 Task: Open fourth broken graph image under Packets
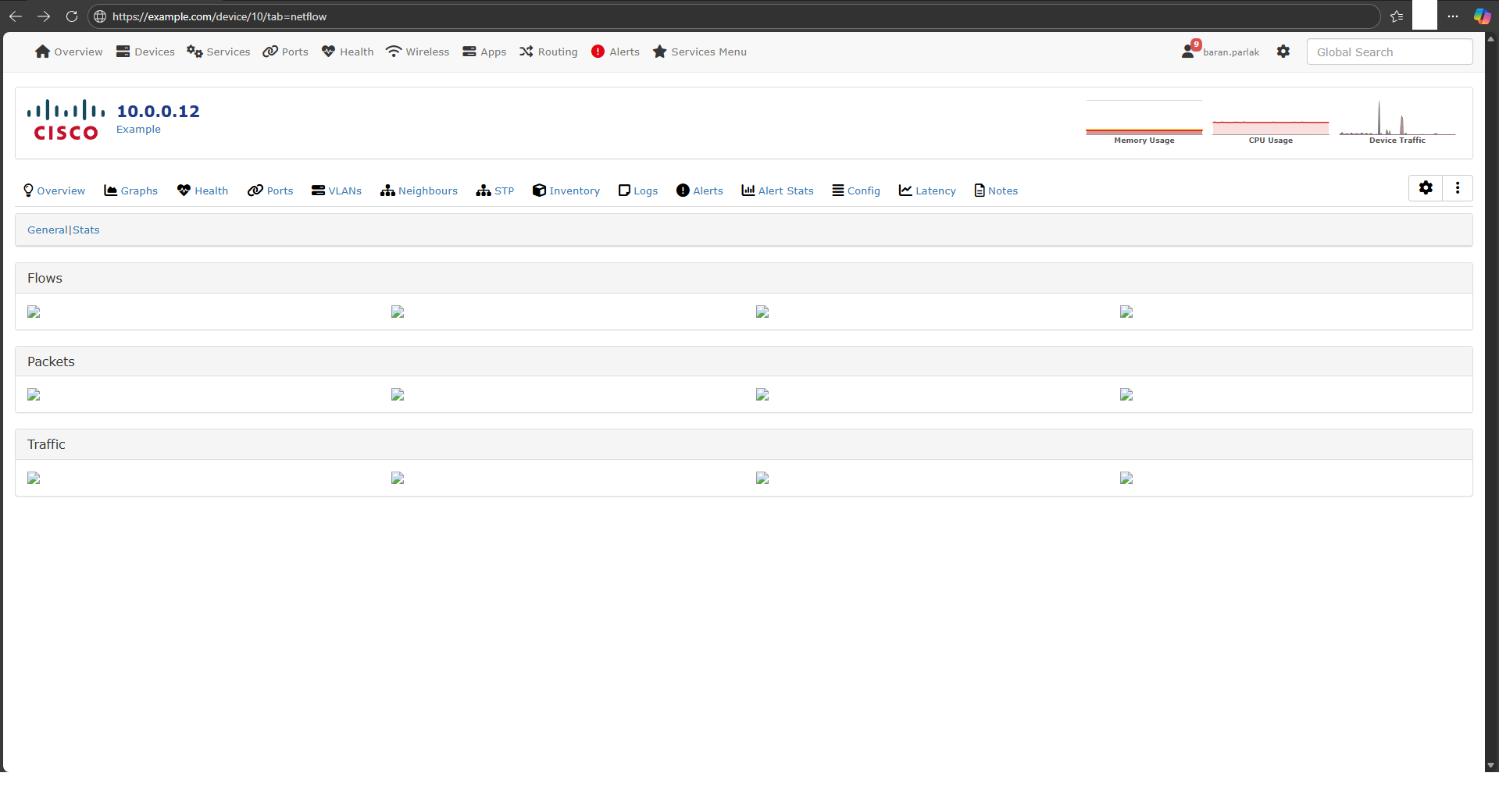[x=1126, y=394]
